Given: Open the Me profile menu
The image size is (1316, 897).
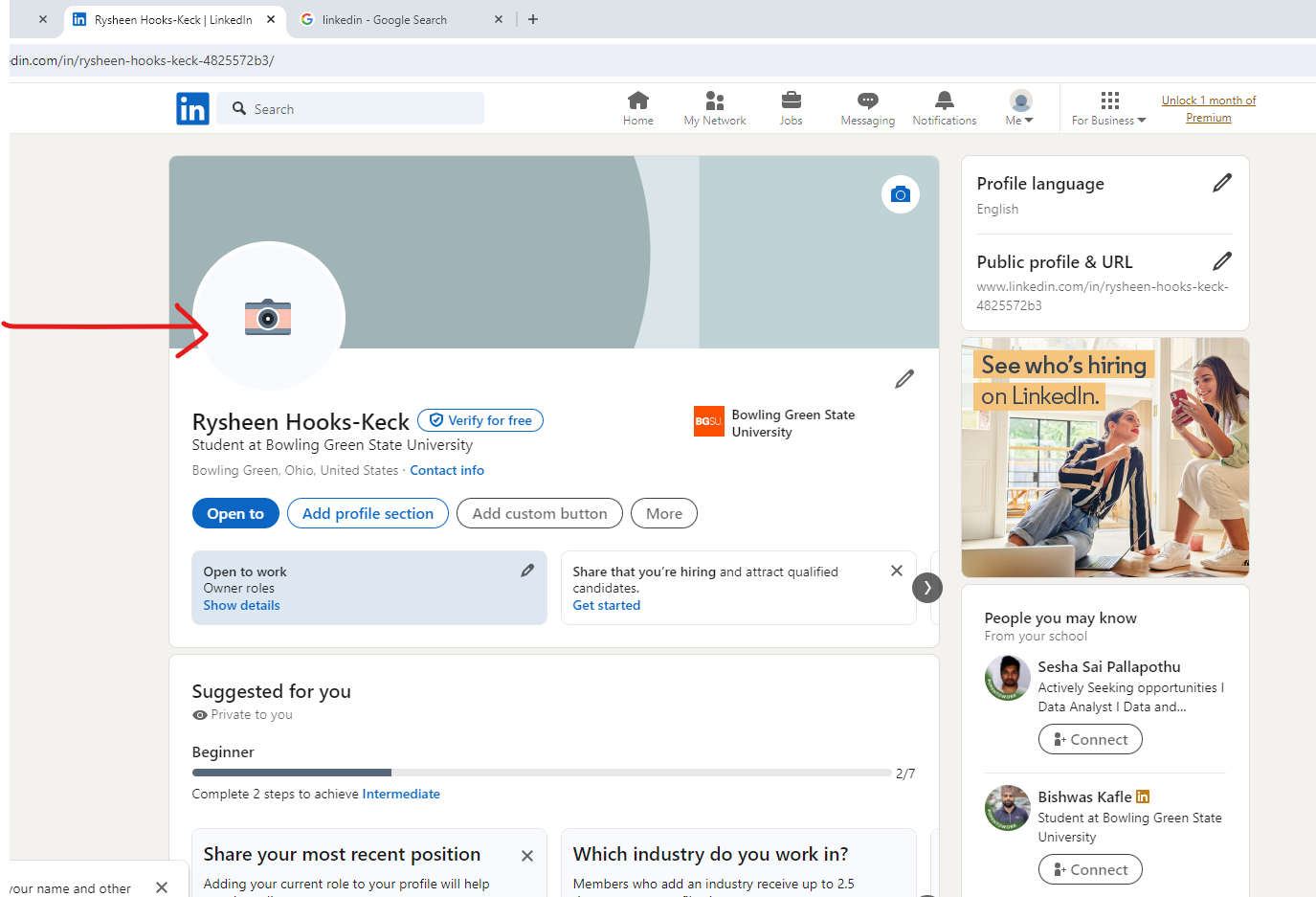Looking at the screenshot, I should 1020,108.
